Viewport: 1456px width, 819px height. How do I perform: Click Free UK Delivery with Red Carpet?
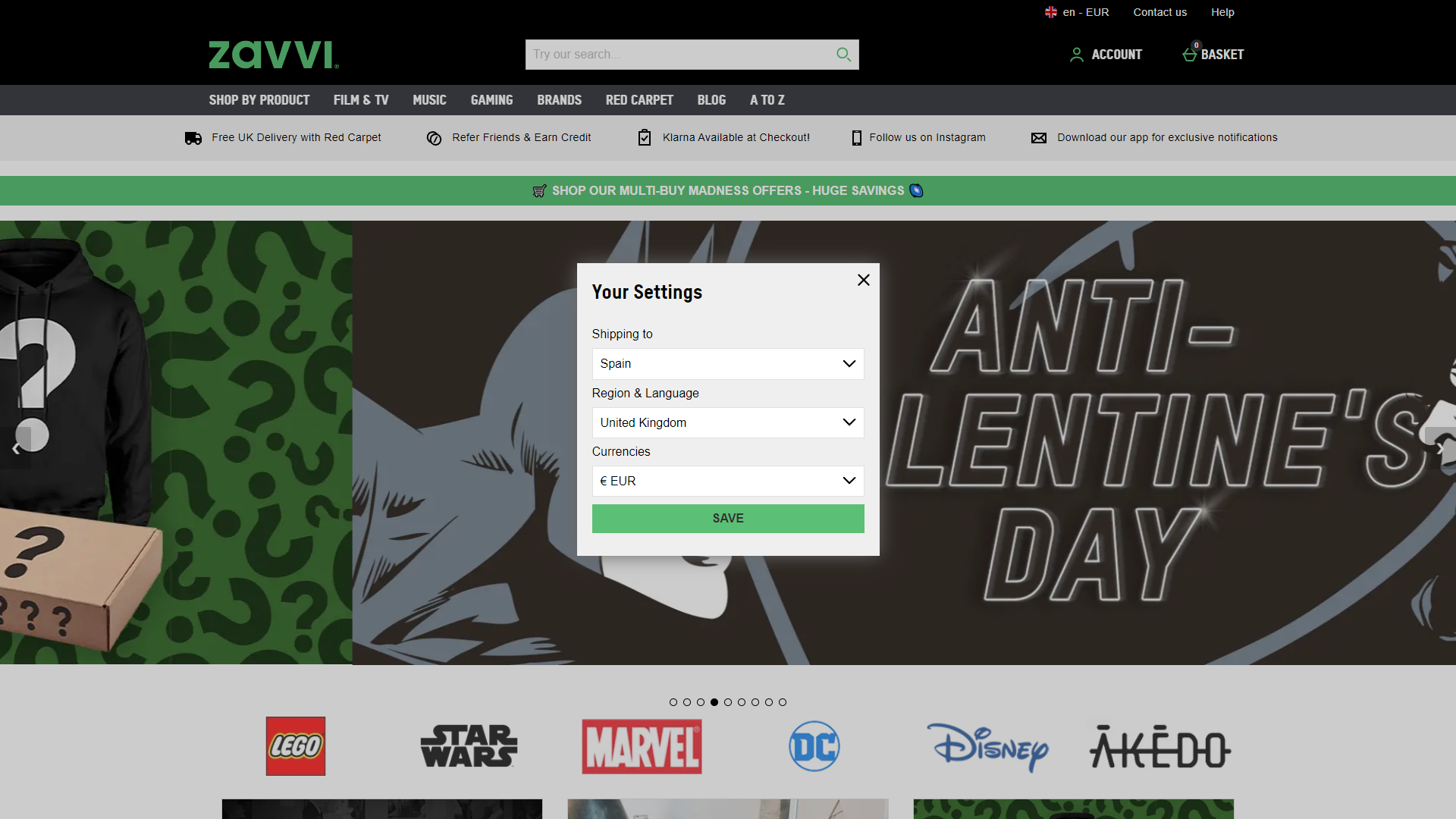point(297,137)
